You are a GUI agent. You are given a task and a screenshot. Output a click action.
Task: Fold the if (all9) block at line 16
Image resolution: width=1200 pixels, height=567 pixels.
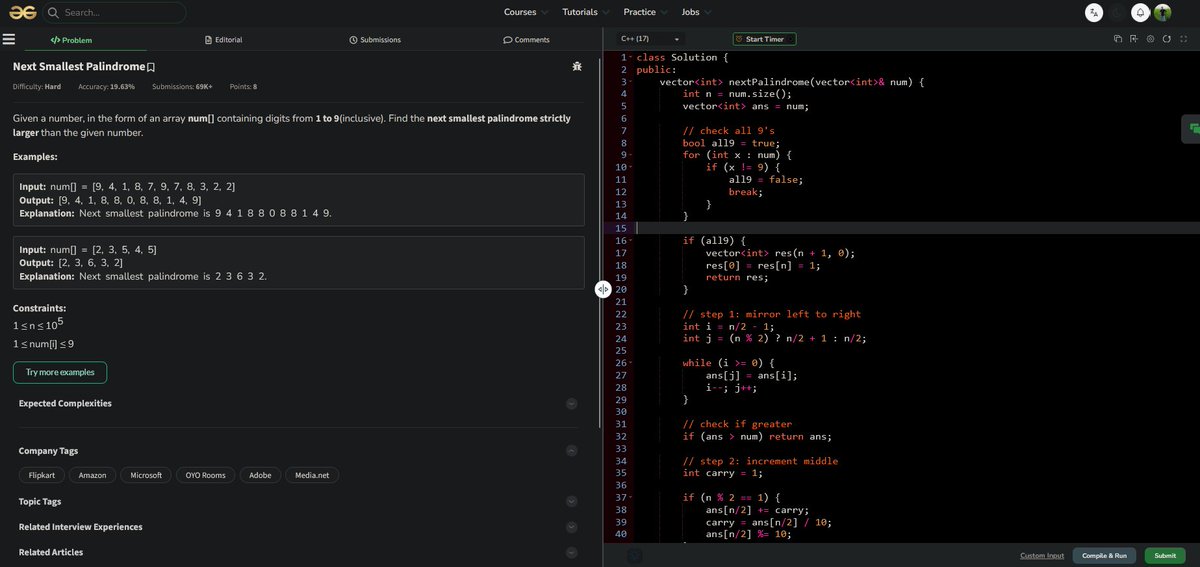click(x=631, y=241)
